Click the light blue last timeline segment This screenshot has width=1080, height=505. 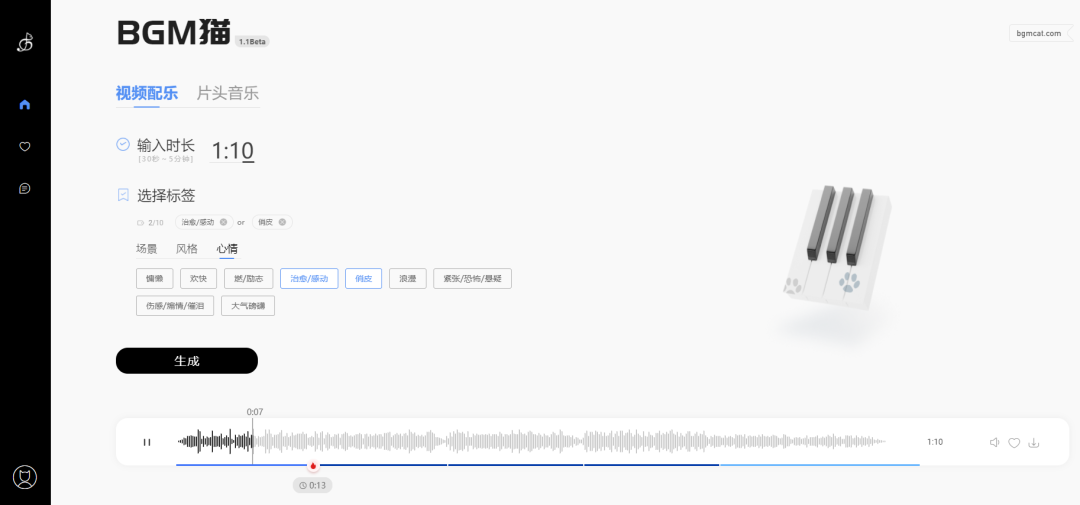pos(820,465)
